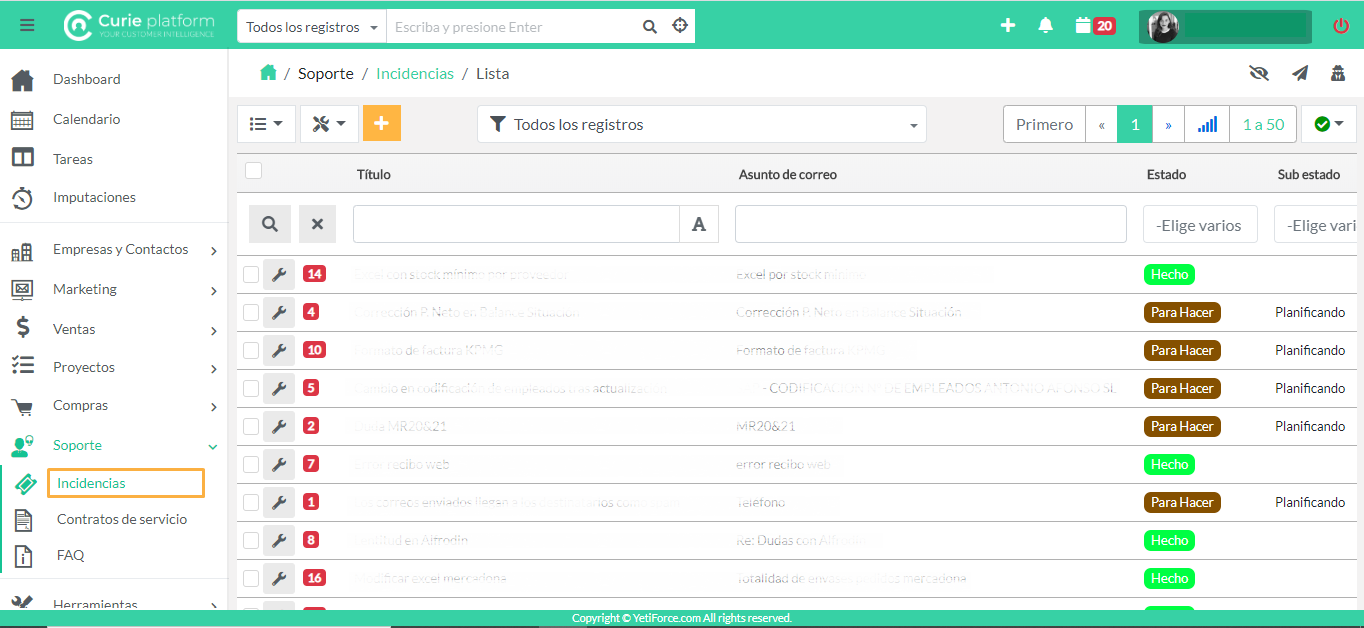Click the bell notifications icon
The width and height of the screenshot is (1364, 628).
(x=1045, y=26)
